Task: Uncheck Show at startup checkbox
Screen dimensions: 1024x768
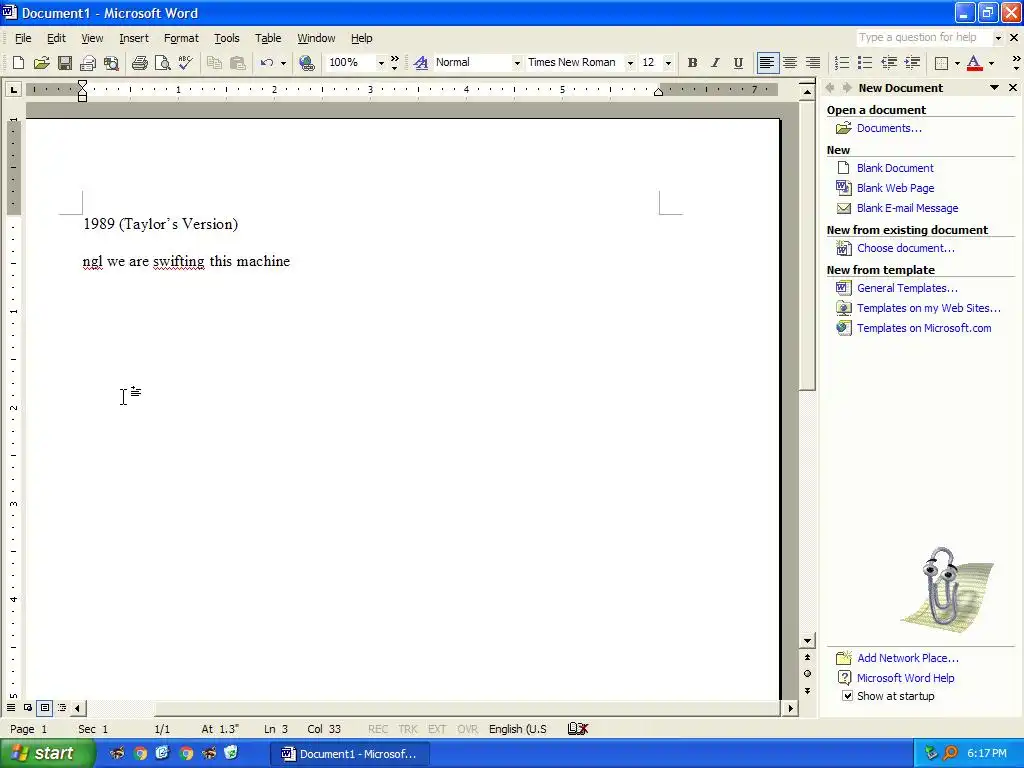Action: pos(847,696)
